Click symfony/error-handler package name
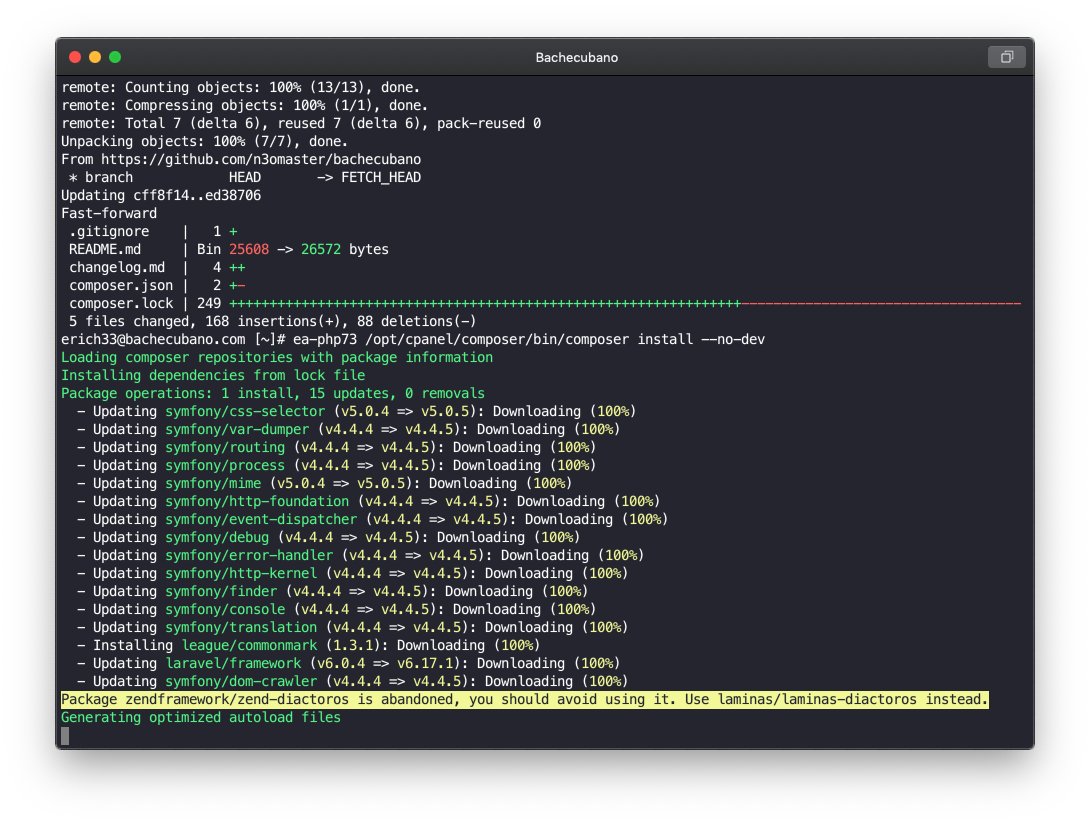 (249, 556)
